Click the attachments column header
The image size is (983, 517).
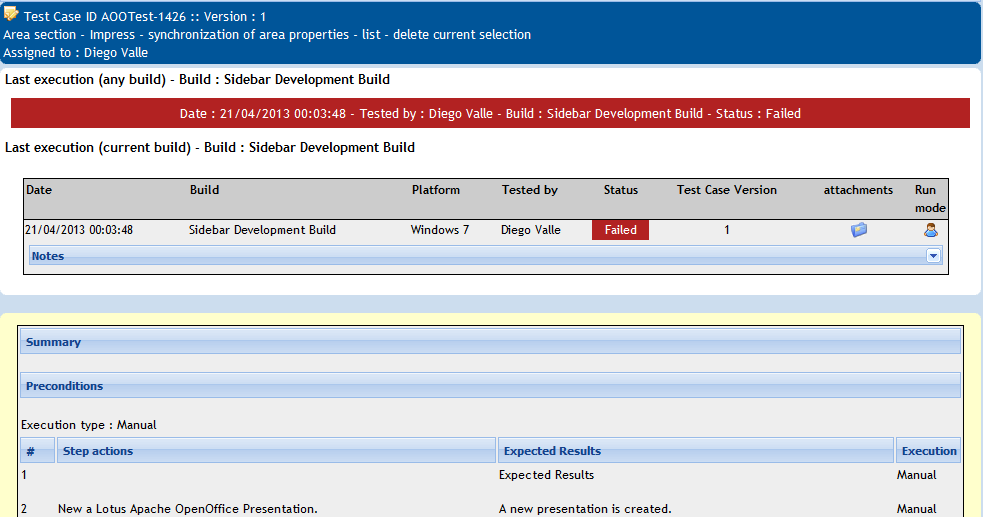(858, 190)
